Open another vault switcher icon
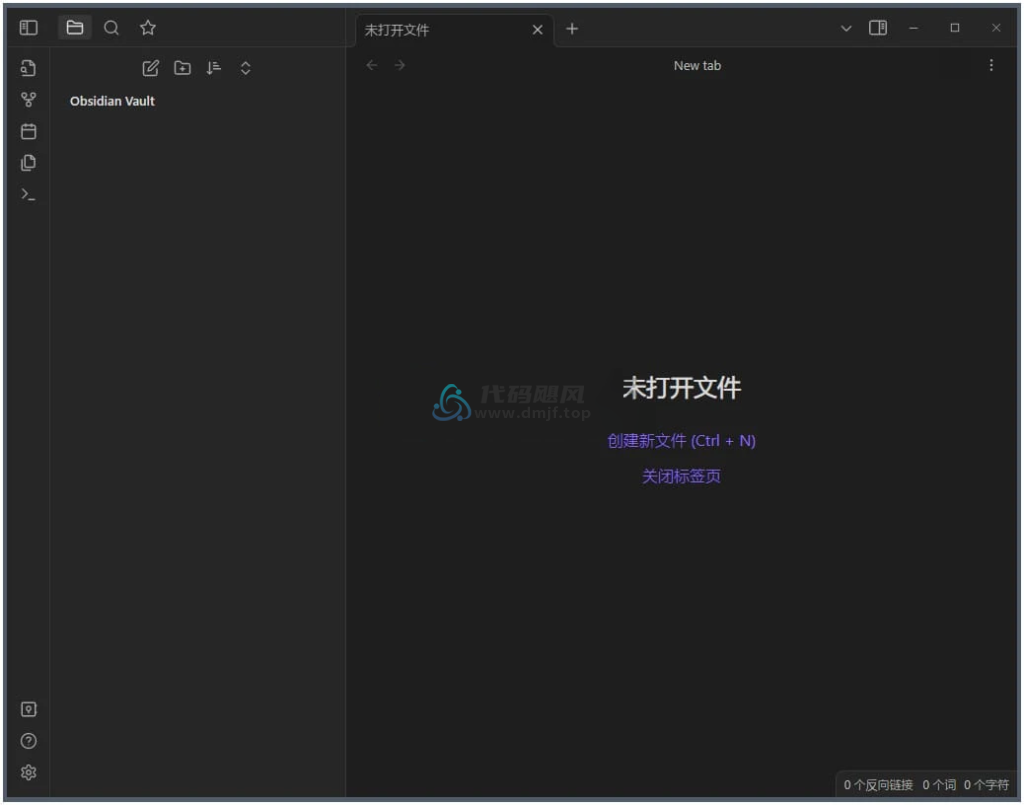Screen dimensions: 1024x805 pyautogui.click(x=28, y=709)
